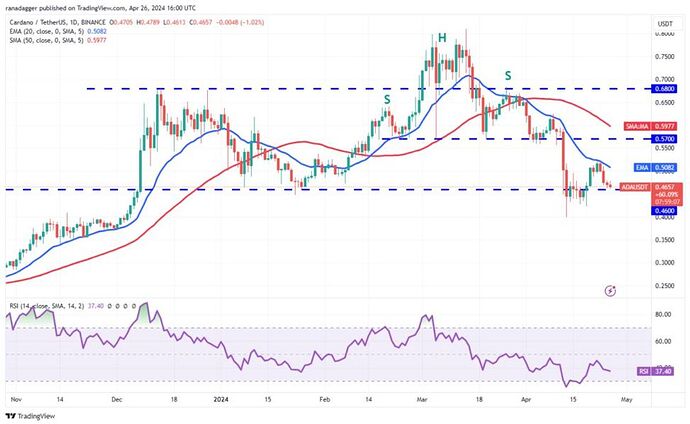Image resolution: width=690 pixels, height=424 pixels.
Task: Click the 80.00 RSI scale label
Action: [663, 314]
